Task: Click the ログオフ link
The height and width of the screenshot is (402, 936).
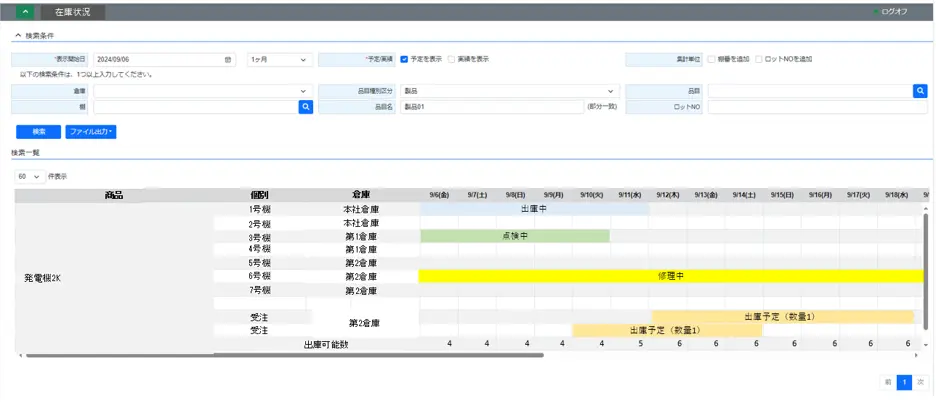Action: tap(894, 11)
